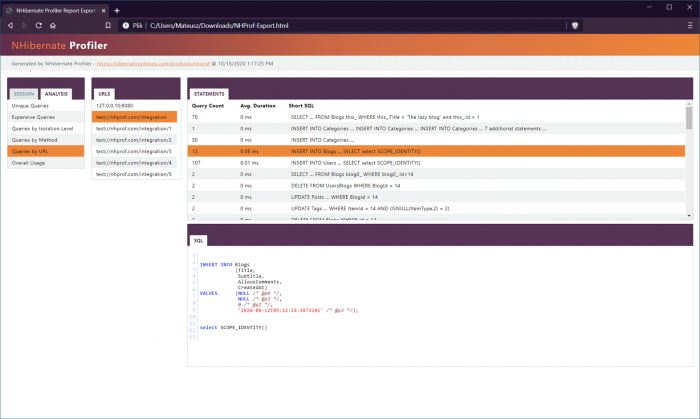Image resolution: width=700 pixels, height=419 pixels.
Task: Select the SELECT FROM Blogs blog0_ row
Action: [x=436, y=174]
